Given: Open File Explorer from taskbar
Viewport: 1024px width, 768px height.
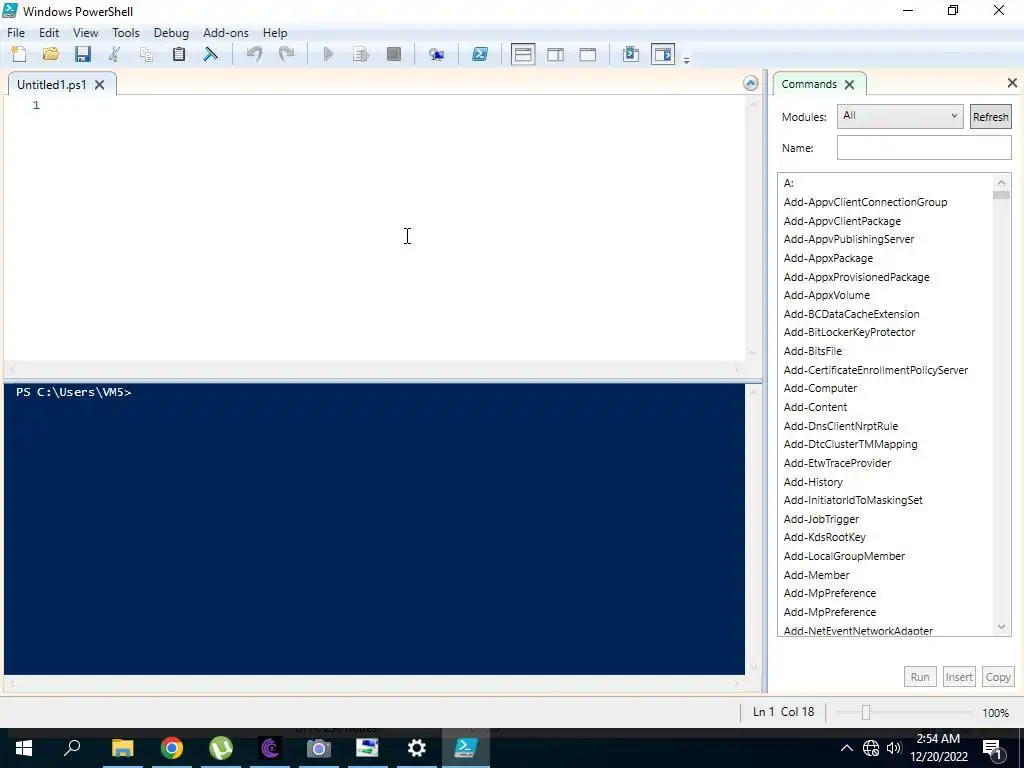Looking at the screenshot, I should 122,748.
